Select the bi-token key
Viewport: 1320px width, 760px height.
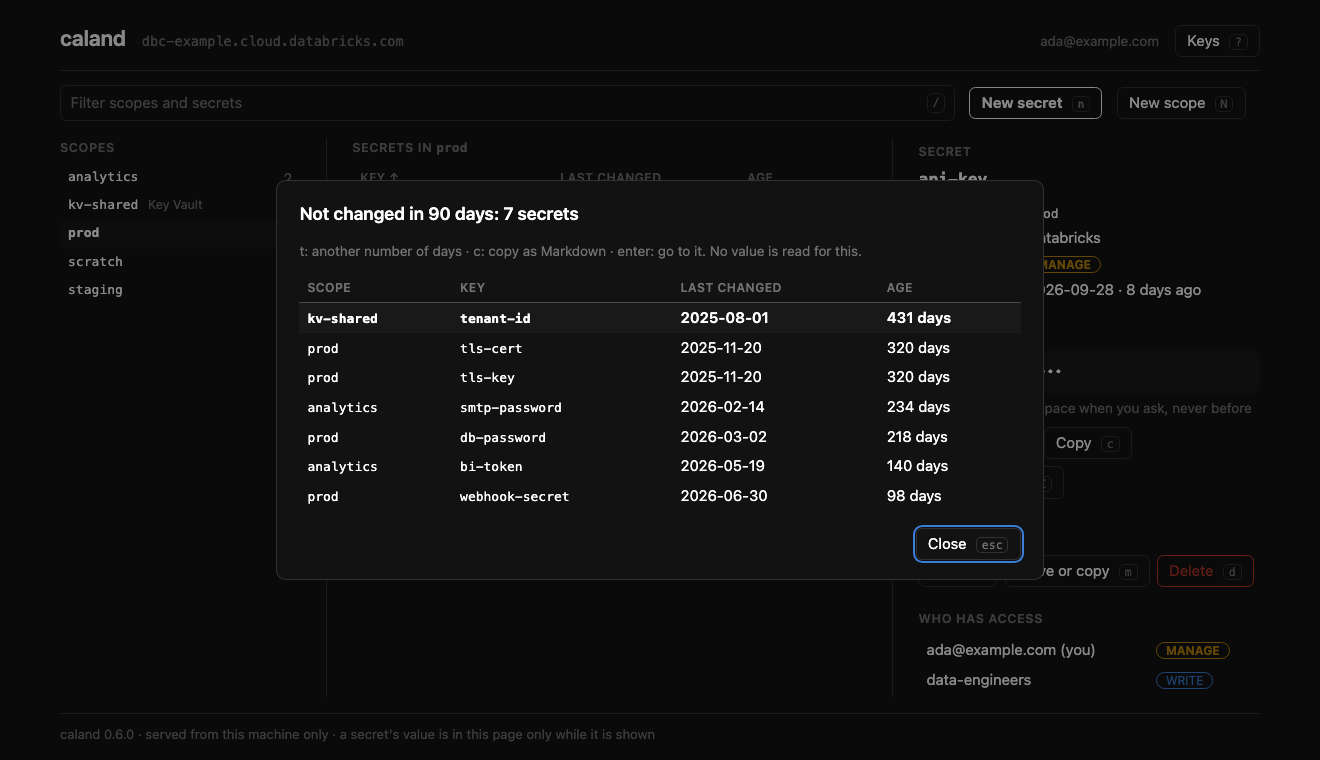coord(491,466)
